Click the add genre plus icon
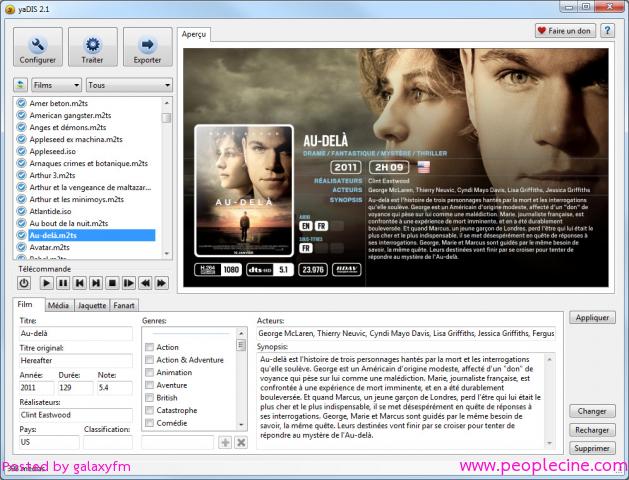 coord(225,442)
